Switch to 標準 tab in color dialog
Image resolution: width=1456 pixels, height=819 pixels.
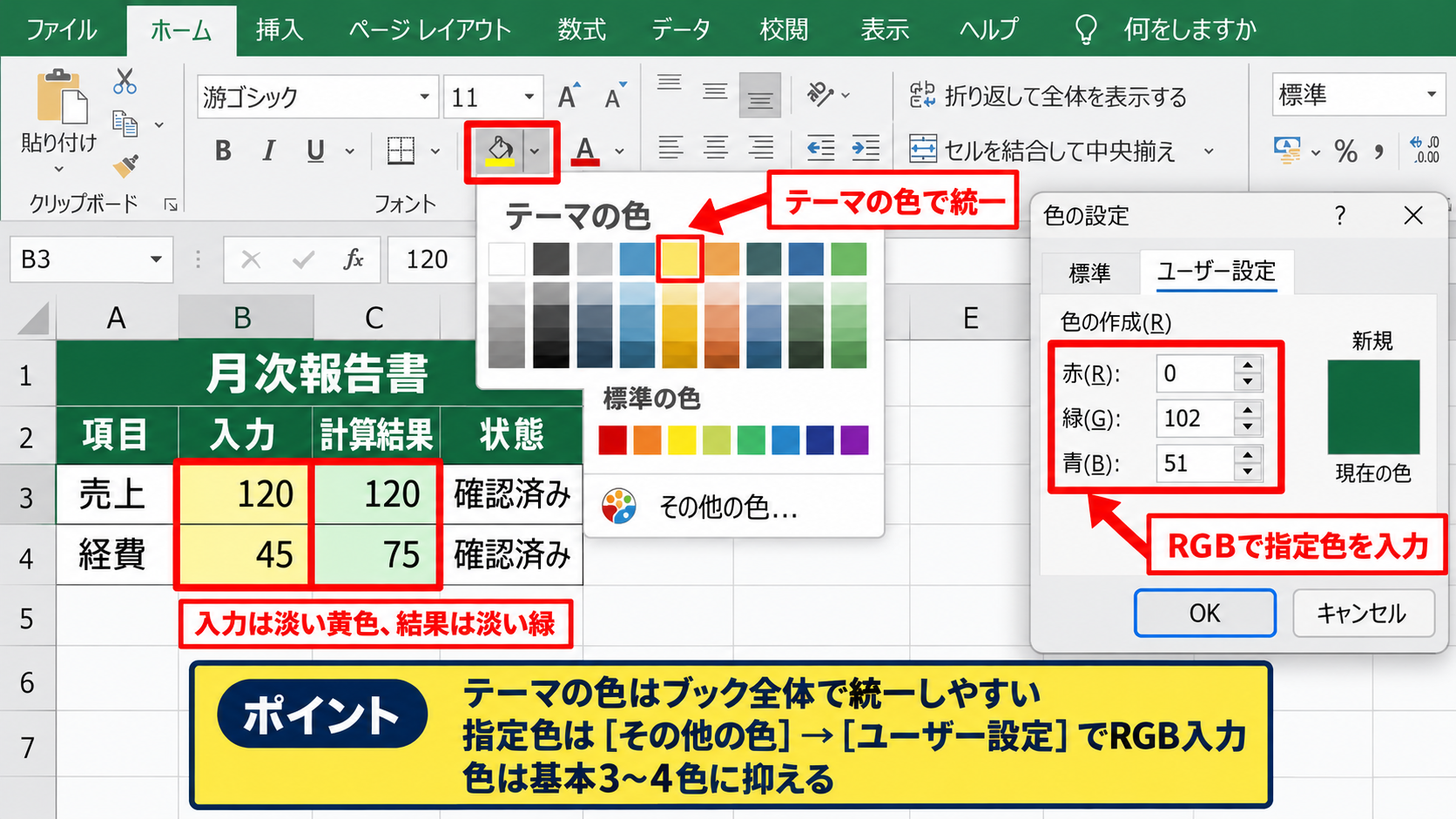click(1089, 273)
